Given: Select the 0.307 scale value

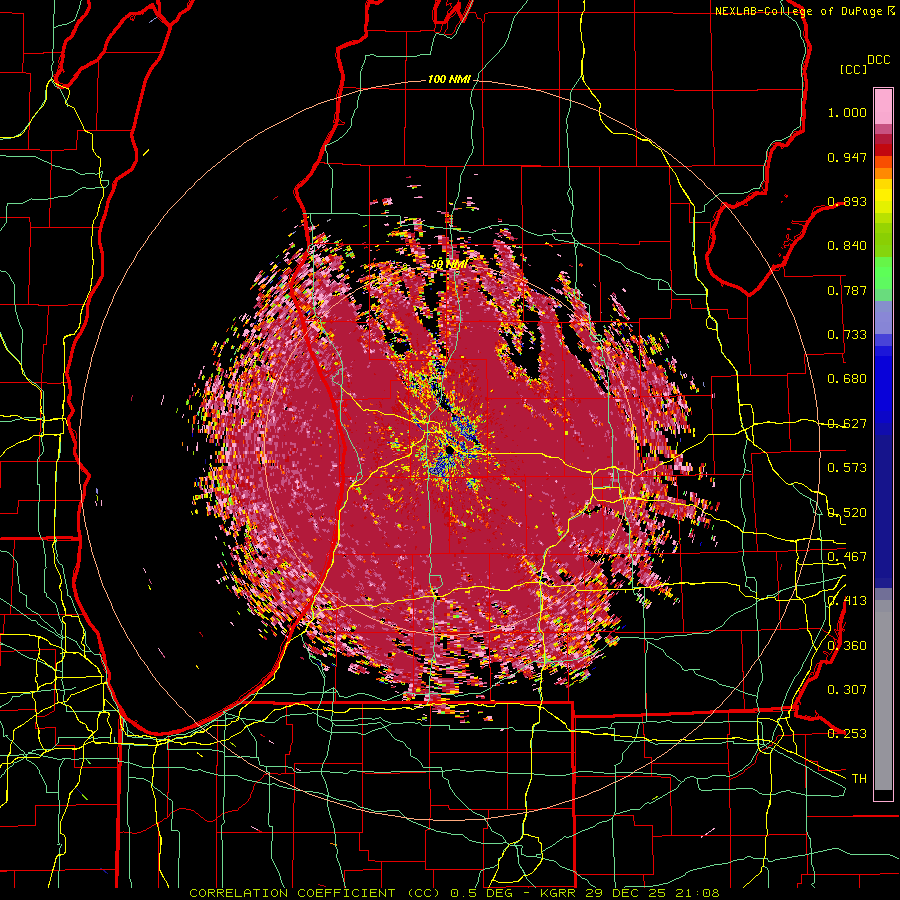Looking at the screenshot, I should coord(847,690).
